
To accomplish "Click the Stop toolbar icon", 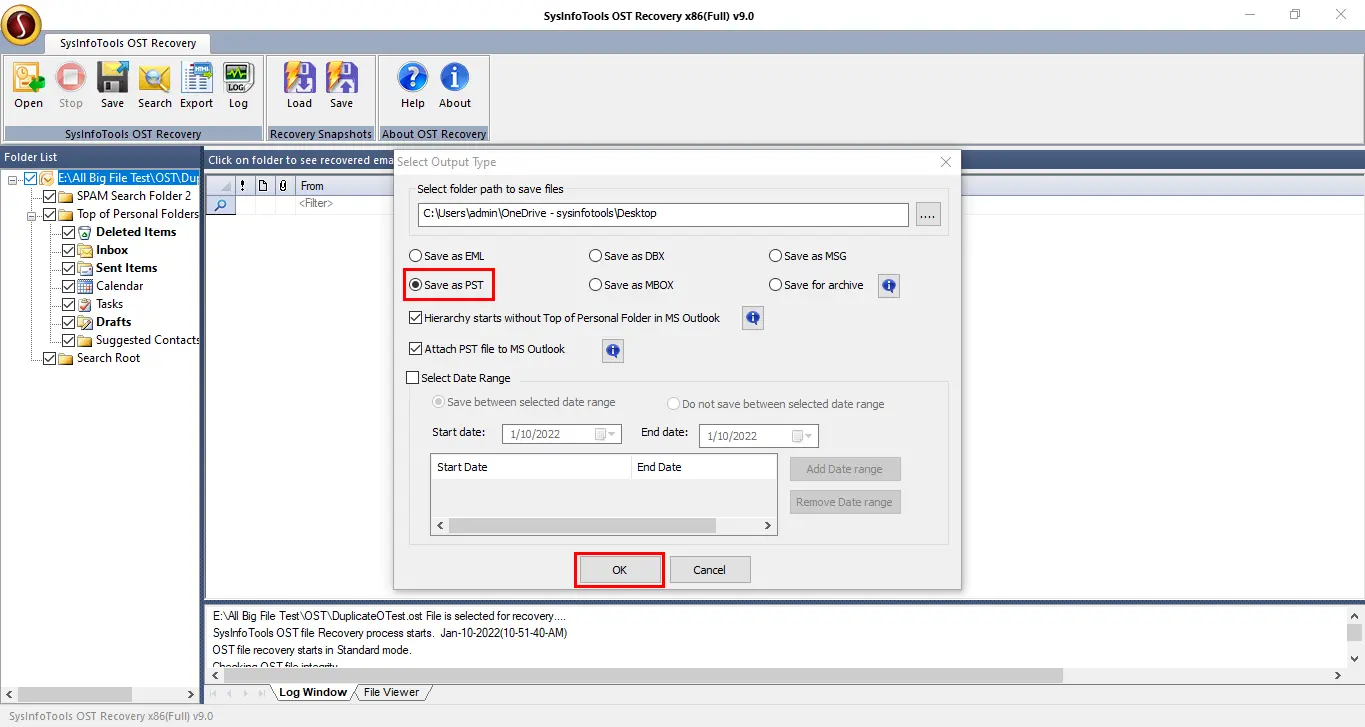I will [x=71, y=85].
